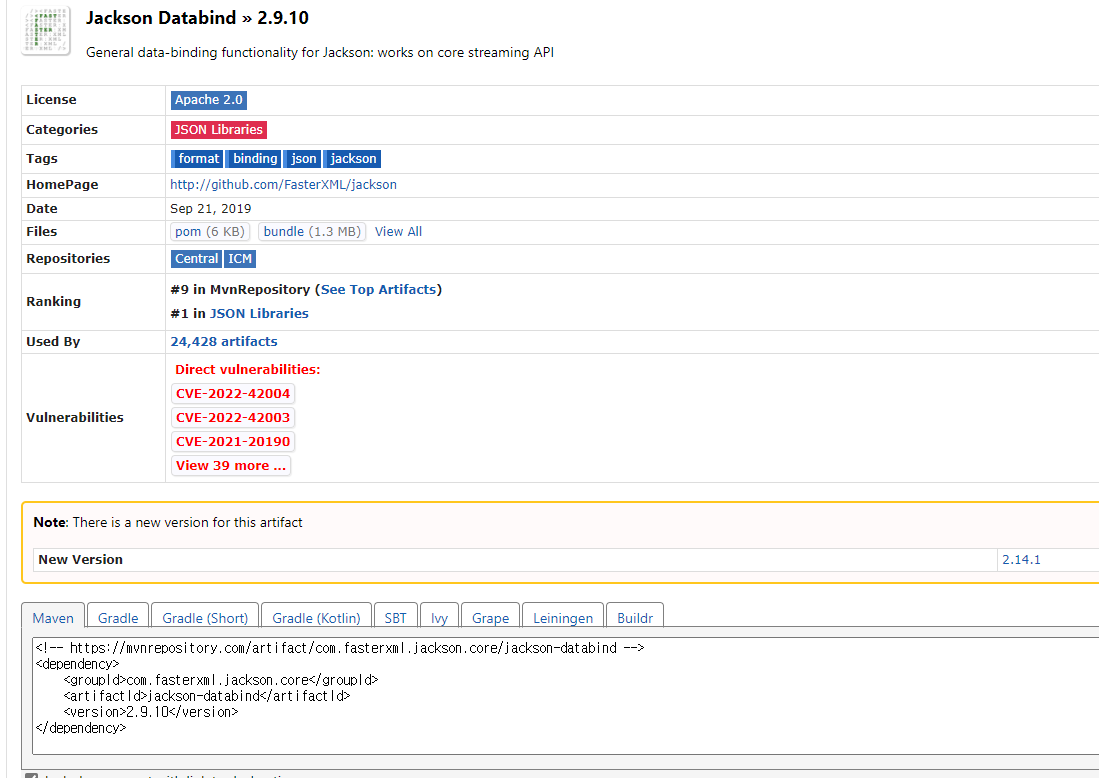The width and height of the screenshot is (1099, 778).
Task: Select the jackson tag
Action: click(353, 159)
